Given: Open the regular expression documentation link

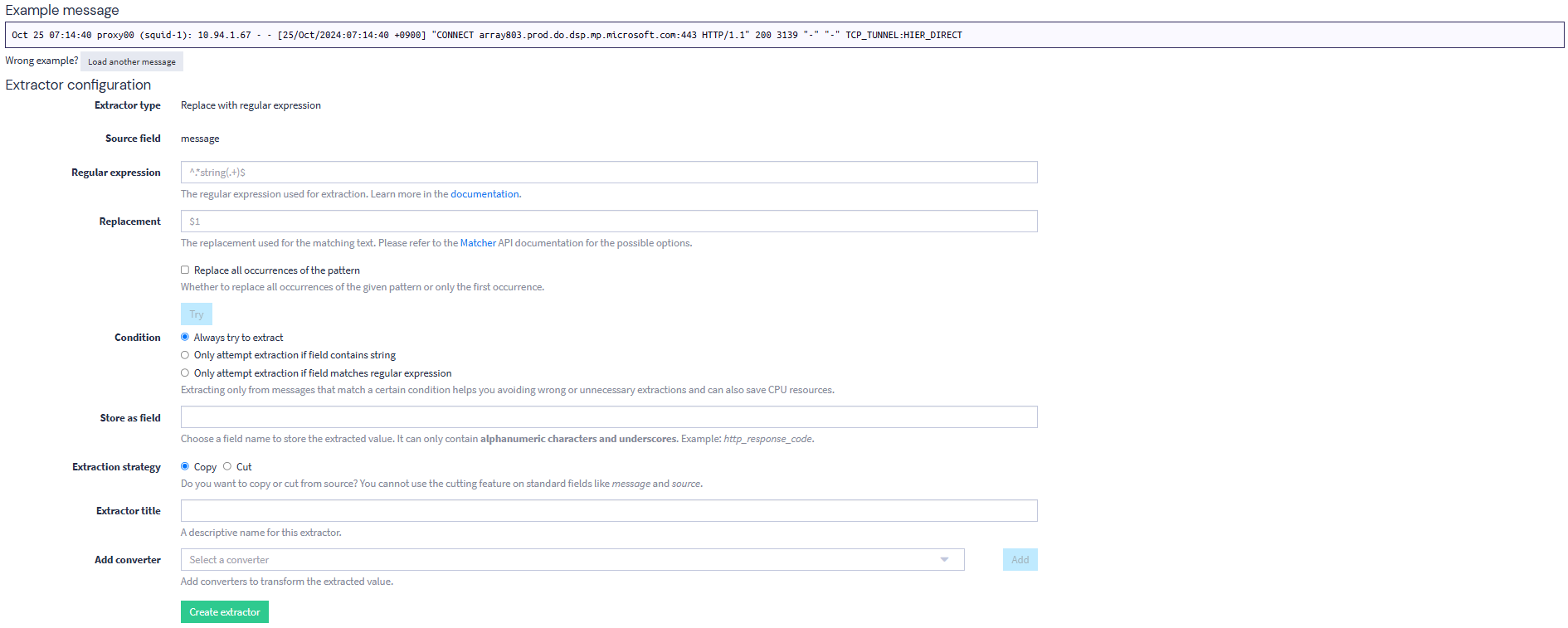Looking at the screenshot, I should [485, 194].
